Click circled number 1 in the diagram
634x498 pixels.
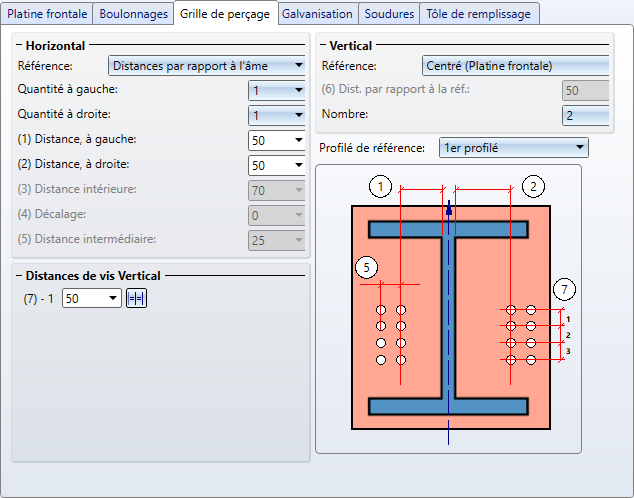(380, 185)
